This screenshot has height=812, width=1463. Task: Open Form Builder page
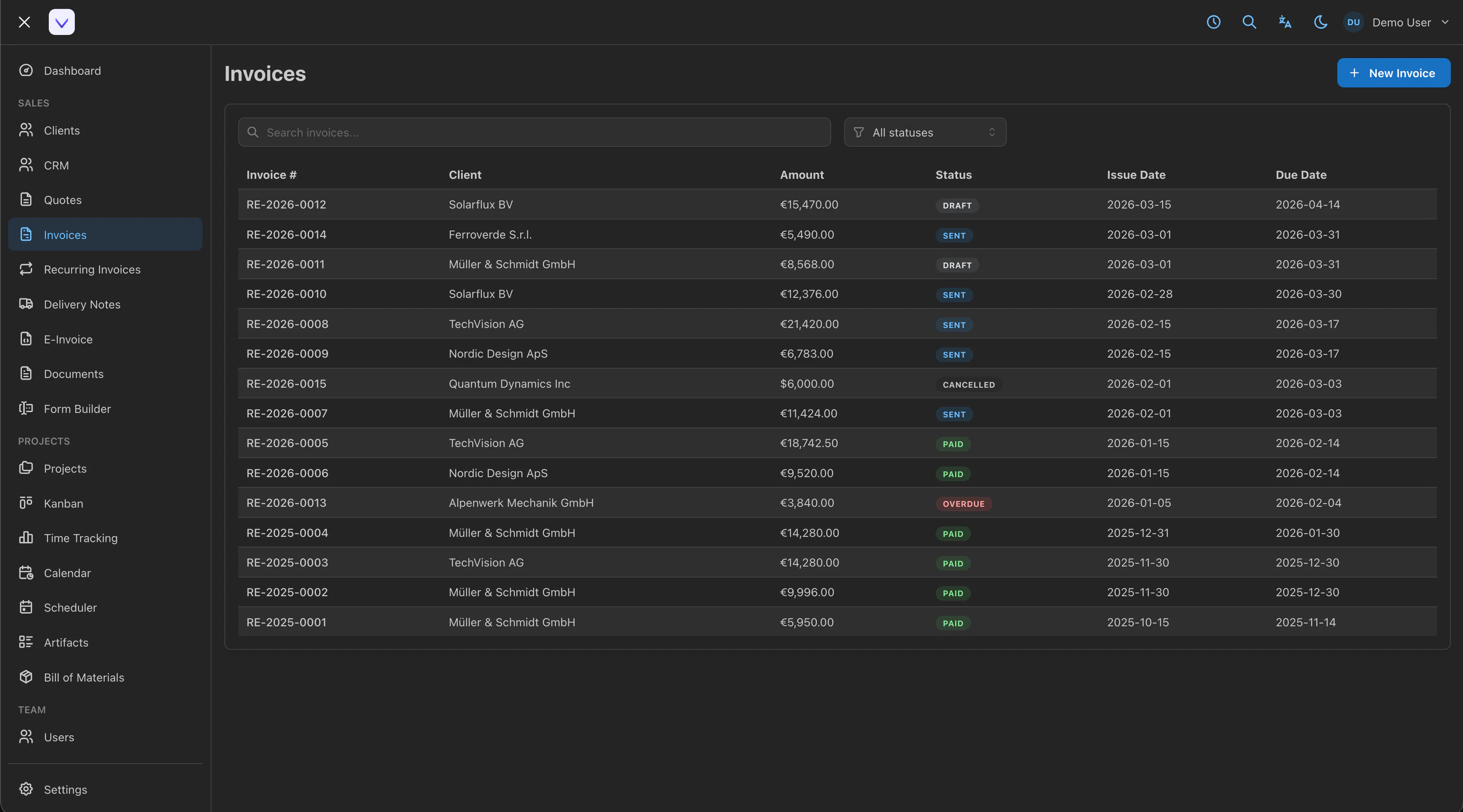105,409
